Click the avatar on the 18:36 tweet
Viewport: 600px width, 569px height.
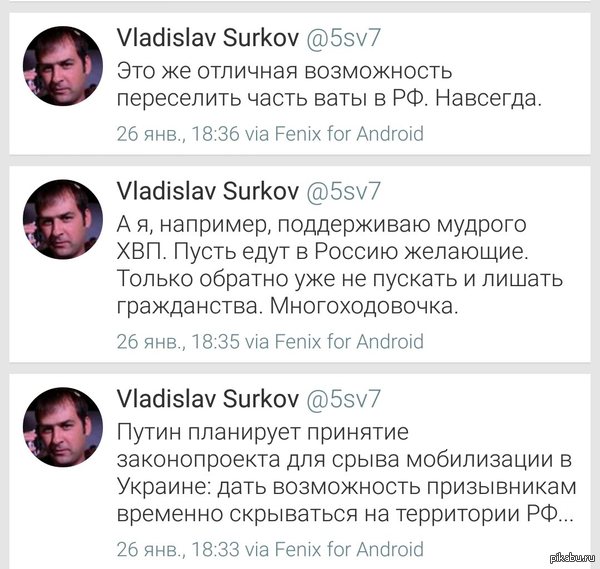coord(62,66)
